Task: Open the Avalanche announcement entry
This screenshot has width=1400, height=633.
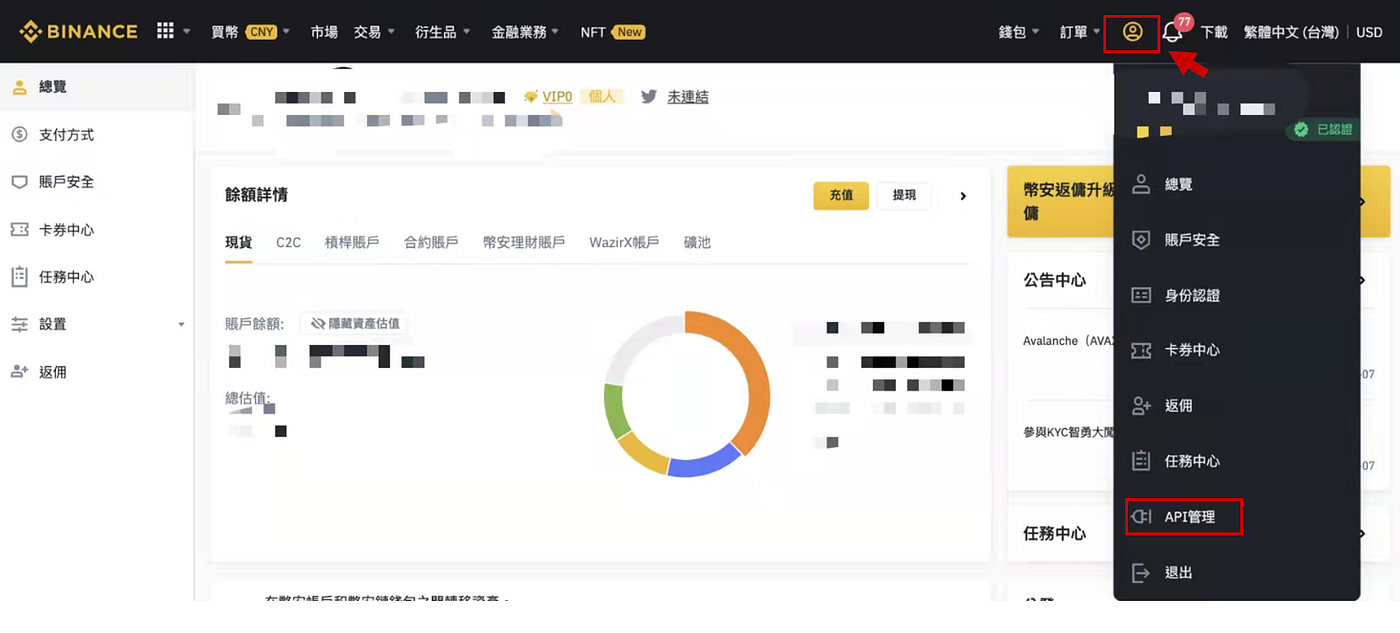Action: (1068, 341)
